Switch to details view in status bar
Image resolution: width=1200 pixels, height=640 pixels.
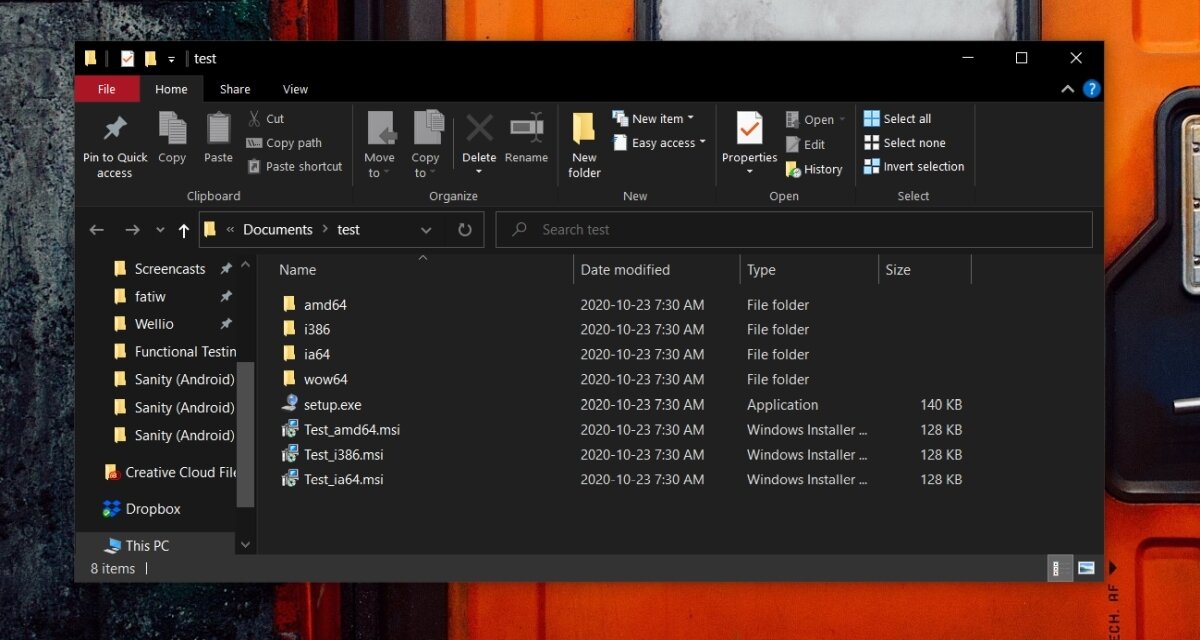tap(1060, 568)
